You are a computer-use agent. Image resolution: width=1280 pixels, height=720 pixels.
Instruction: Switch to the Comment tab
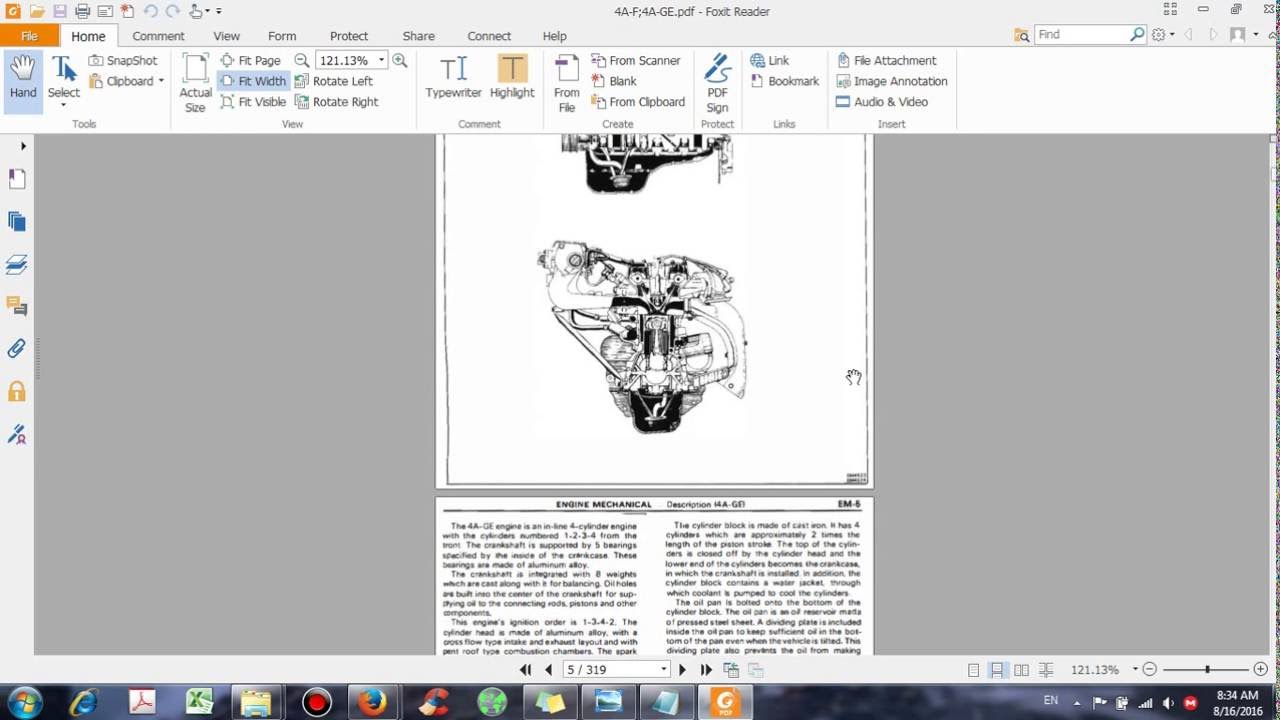[158, 36]
